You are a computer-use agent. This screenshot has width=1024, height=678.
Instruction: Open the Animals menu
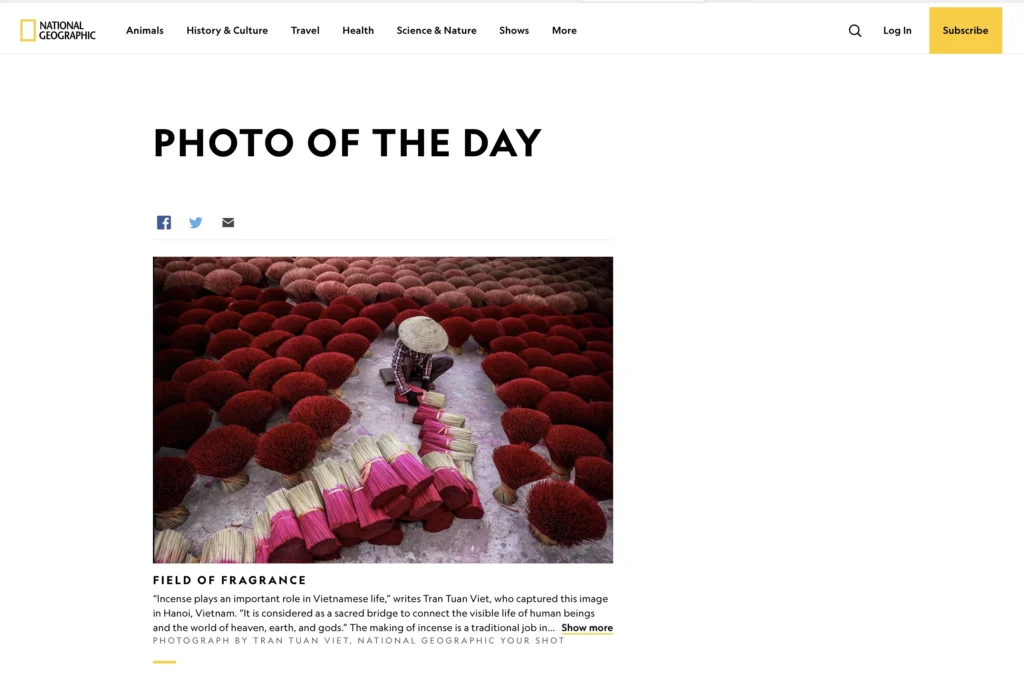point(145,31)
